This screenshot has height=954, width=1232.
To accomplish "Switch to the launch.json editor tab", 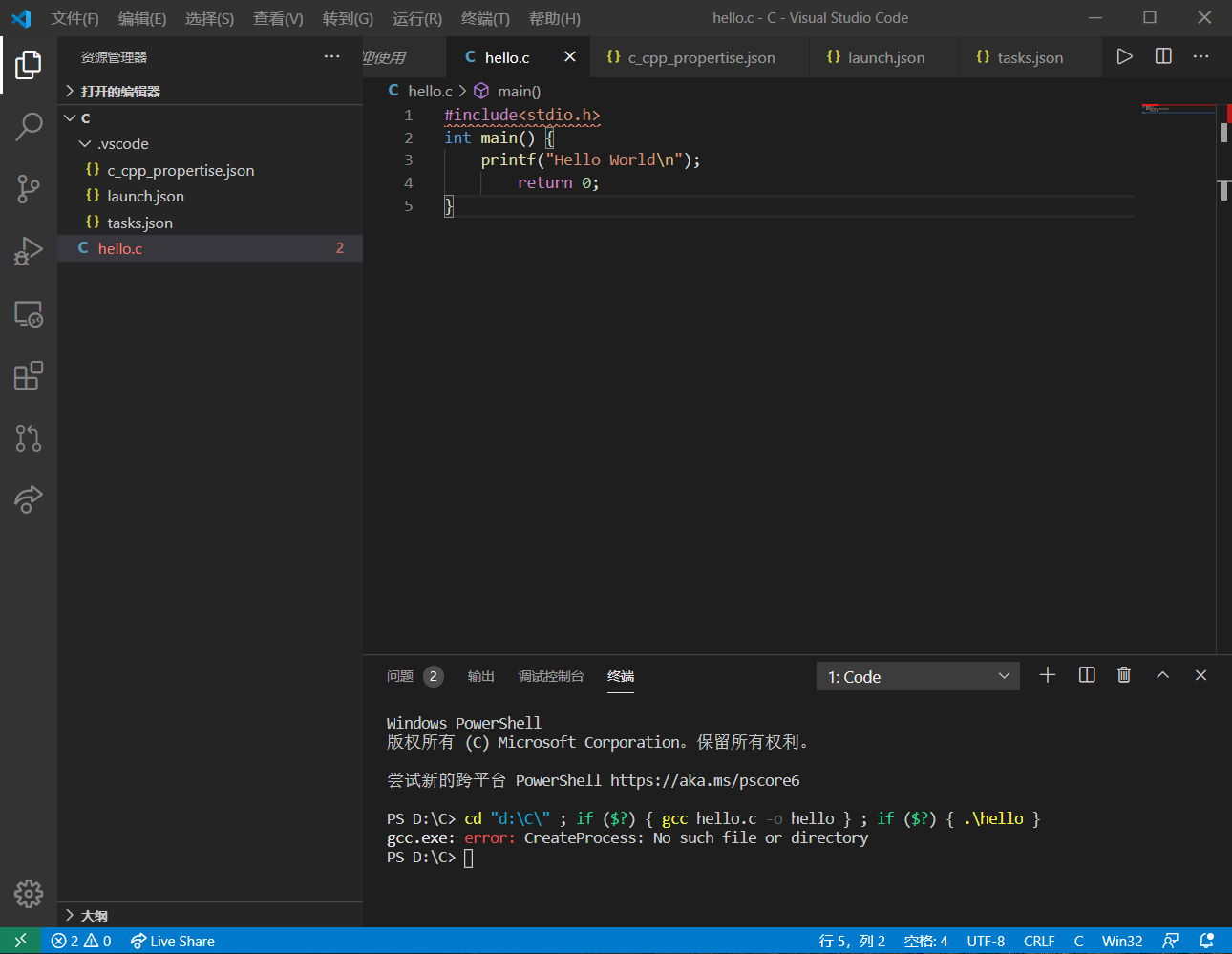I will [884, 57].
